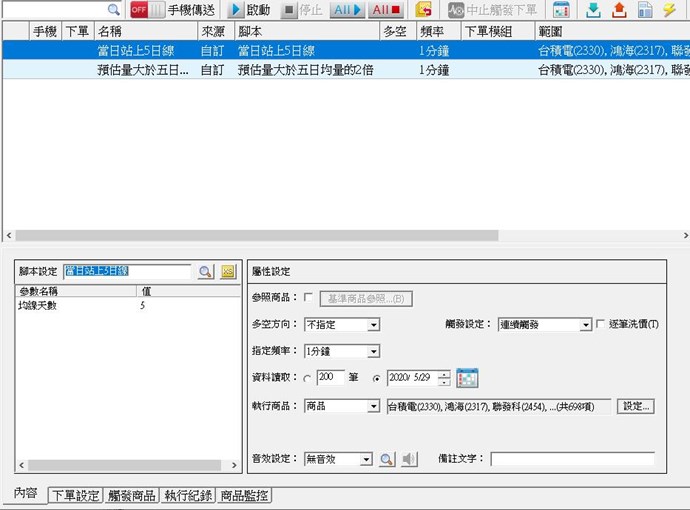Click magnifier icon beside script name field

pos(205,271)
